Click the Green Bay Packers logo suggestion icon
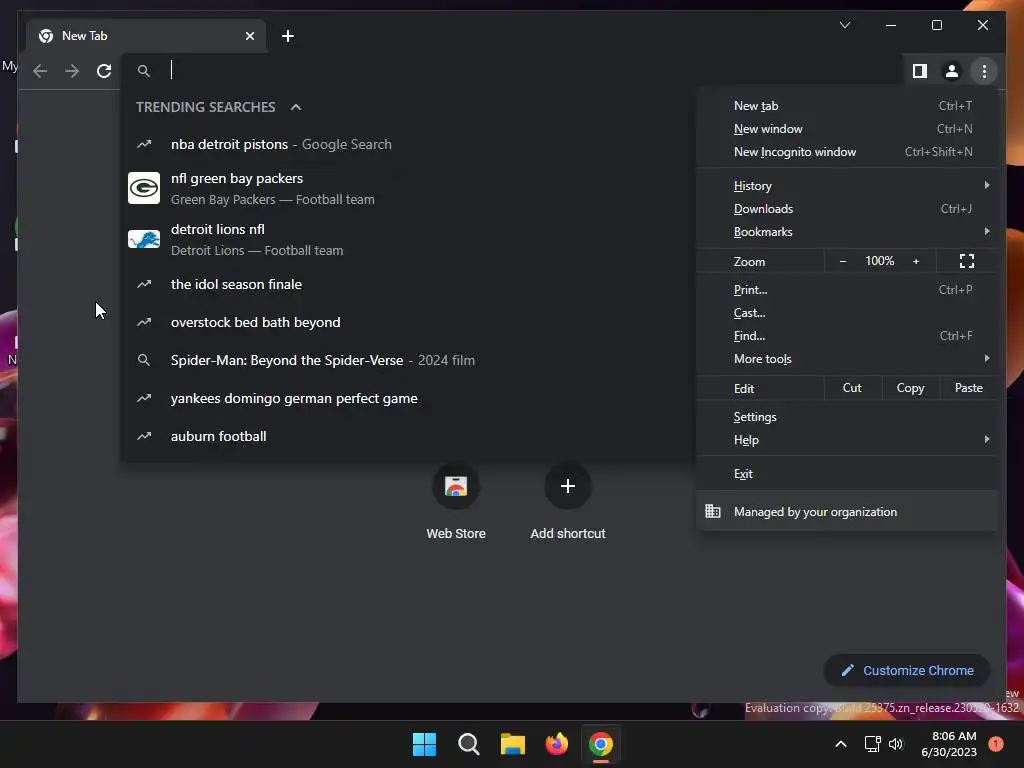1024x768 pixels. point(144,188)
